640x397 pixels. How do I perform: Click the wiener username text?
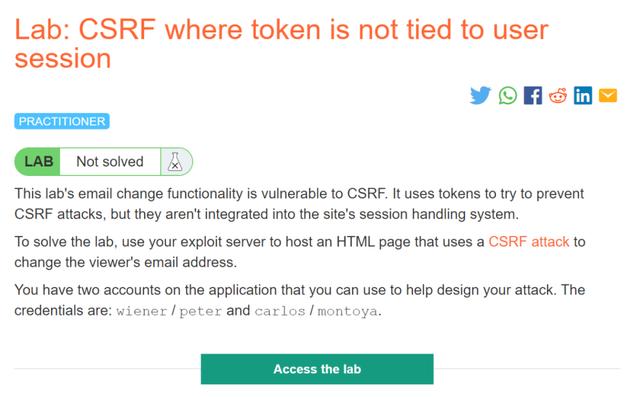(142, 311)
